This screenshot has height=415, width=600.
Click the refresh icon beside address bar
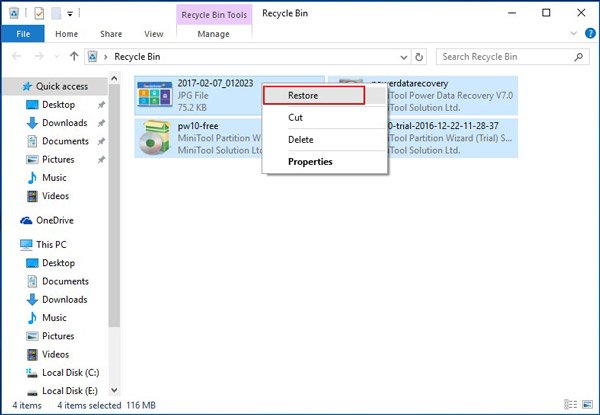tap(419, 57)
